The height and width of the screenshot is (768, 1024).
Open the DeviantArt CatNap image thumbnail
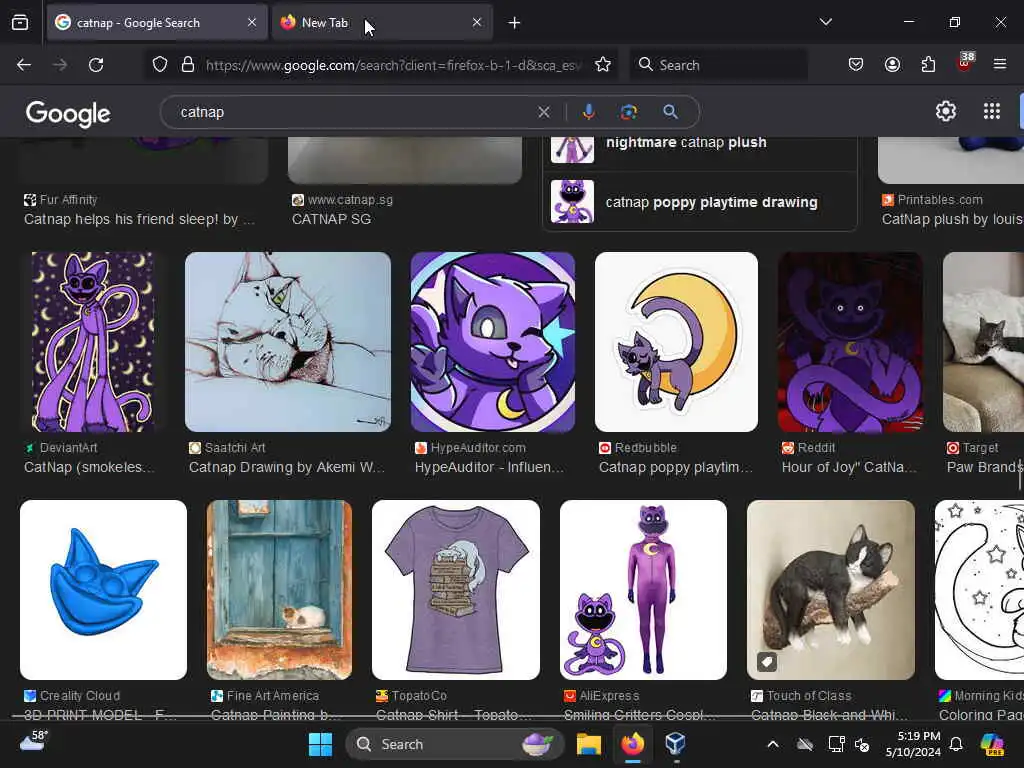(x=93, y=342)
